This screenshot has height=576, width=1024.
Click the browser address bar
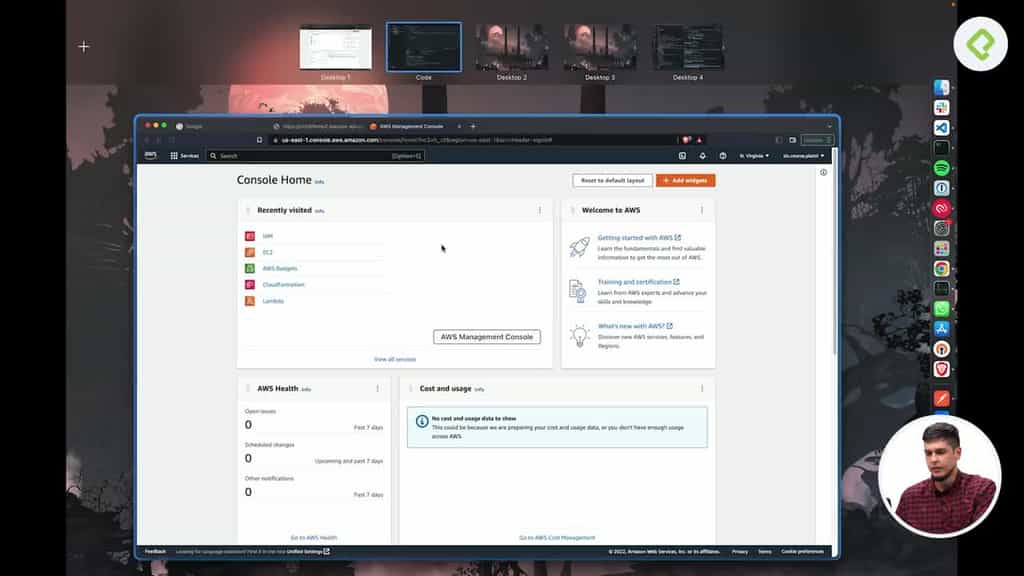click(x=420, y=140)
